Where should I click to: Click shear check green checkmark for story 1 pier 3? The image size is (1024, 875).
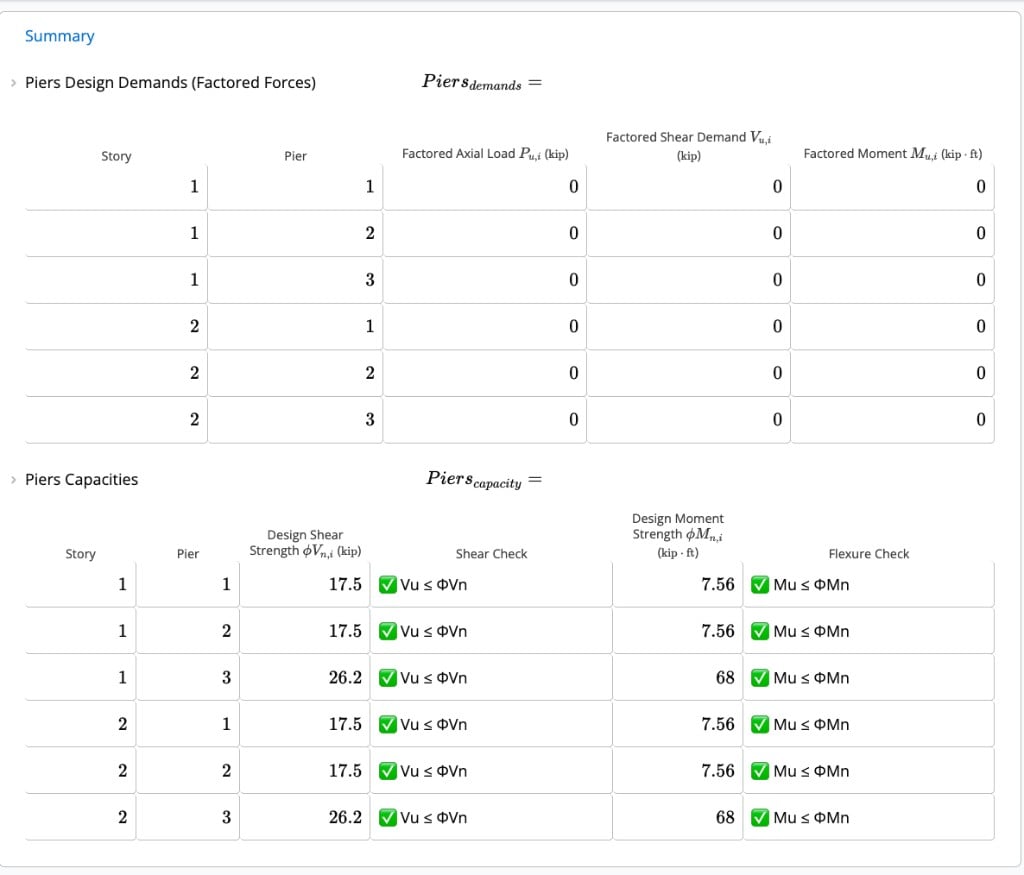pyautogui.click(x=388, y=678)
